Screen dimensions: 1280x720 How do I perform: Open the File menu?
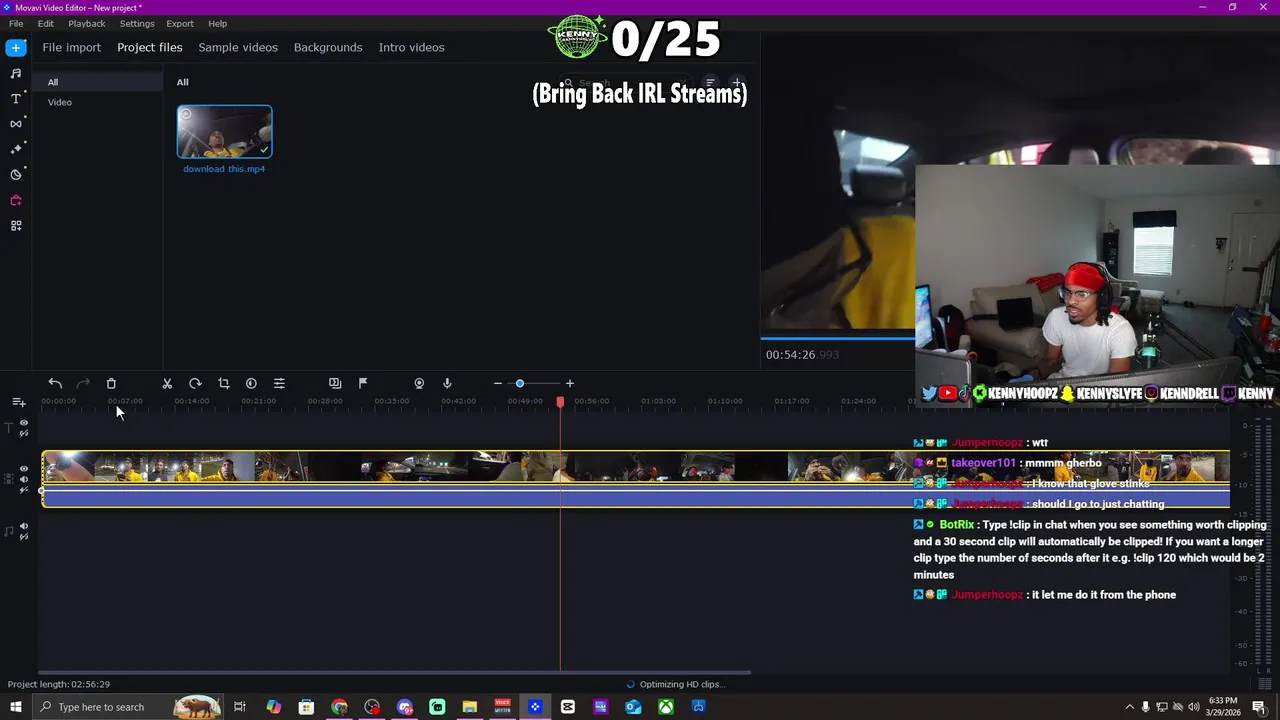tap(16, 23)
